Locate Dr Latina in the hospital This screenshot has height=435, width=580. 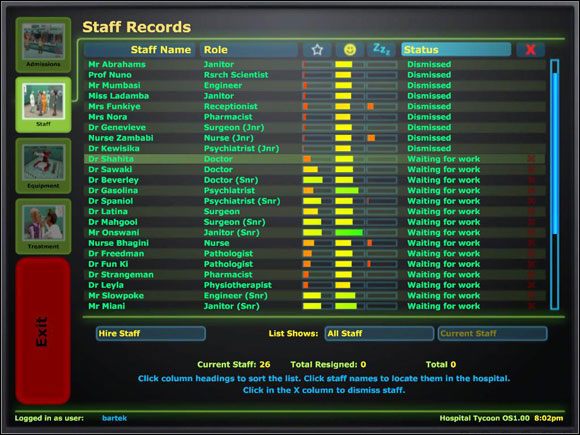tap(108, 212)
